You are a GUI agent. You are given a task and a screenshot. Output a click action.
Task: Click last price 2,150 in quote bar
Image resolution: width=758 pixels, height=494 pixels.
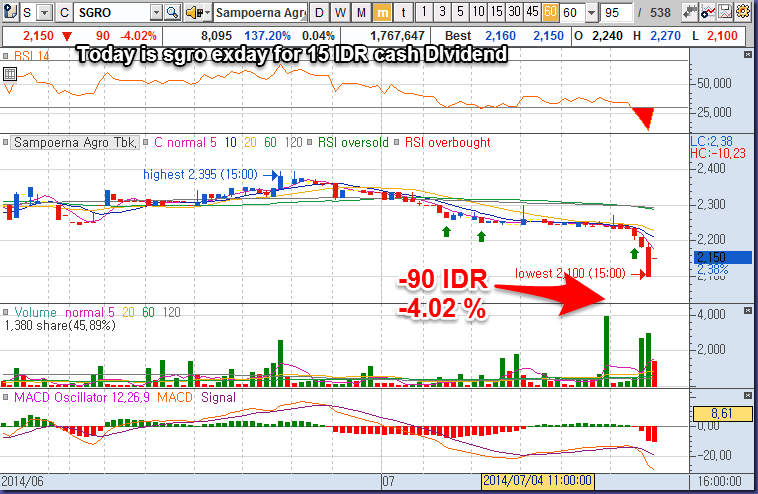point(38,36)
